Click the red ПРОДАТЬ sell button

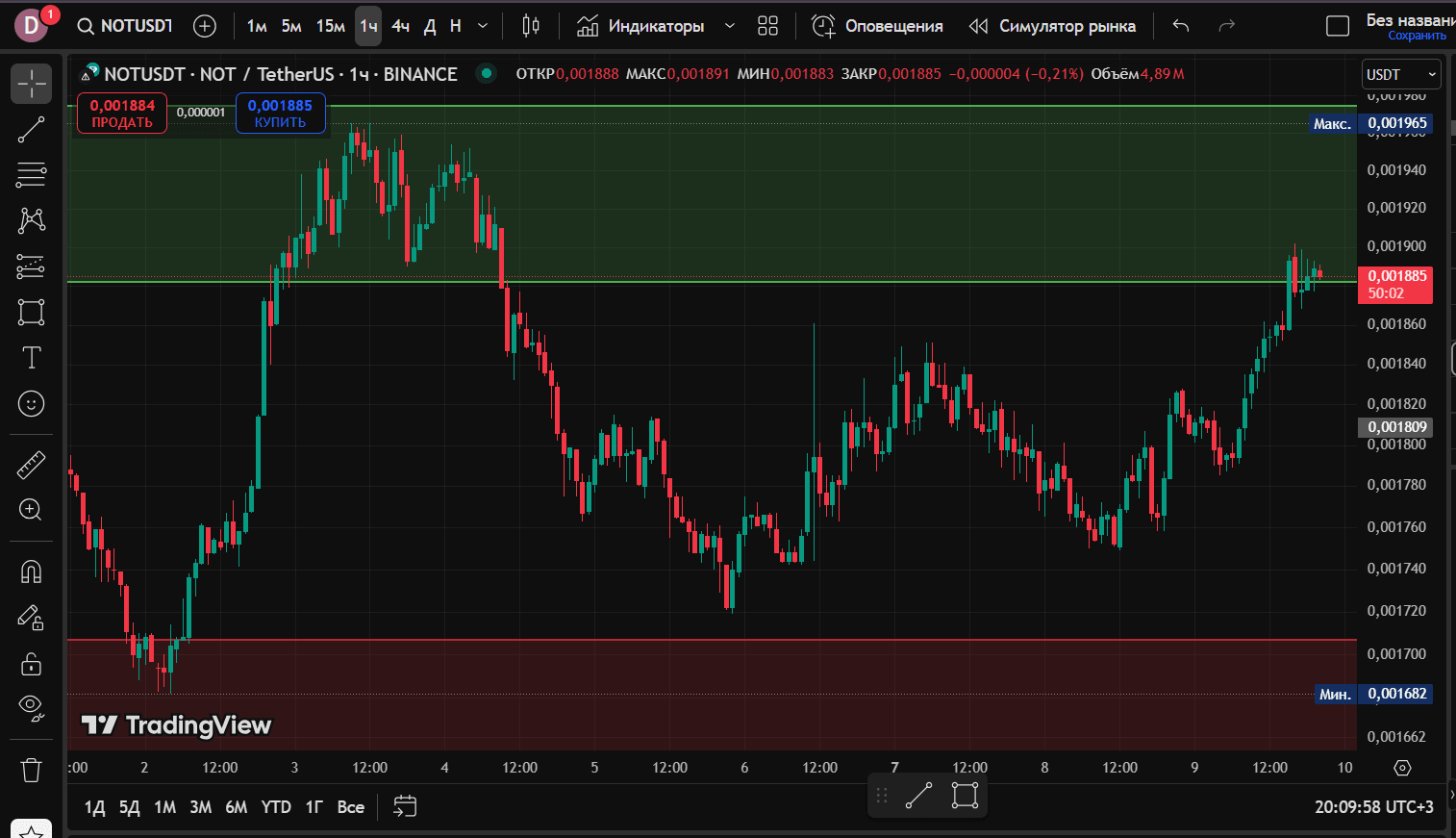coord(122,114)
